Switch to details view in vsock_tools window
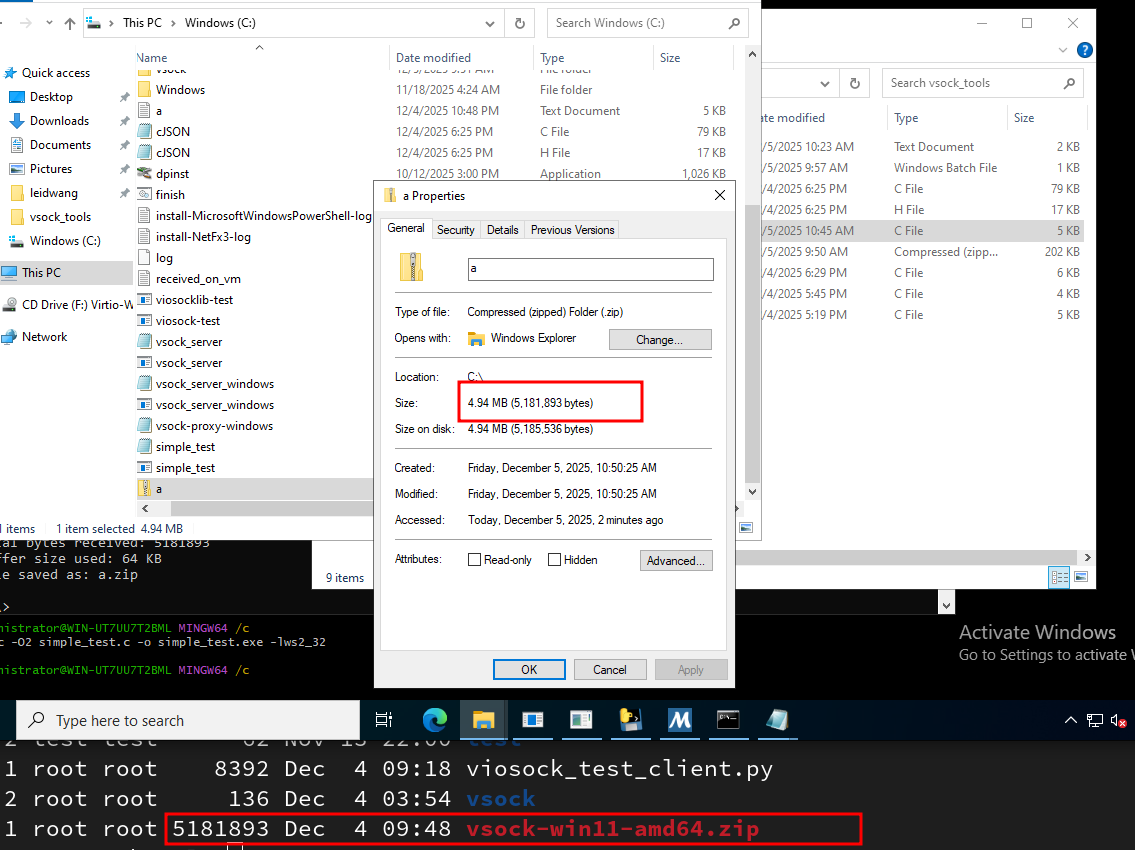The image size is (1135, 850). click(1059, 577)
